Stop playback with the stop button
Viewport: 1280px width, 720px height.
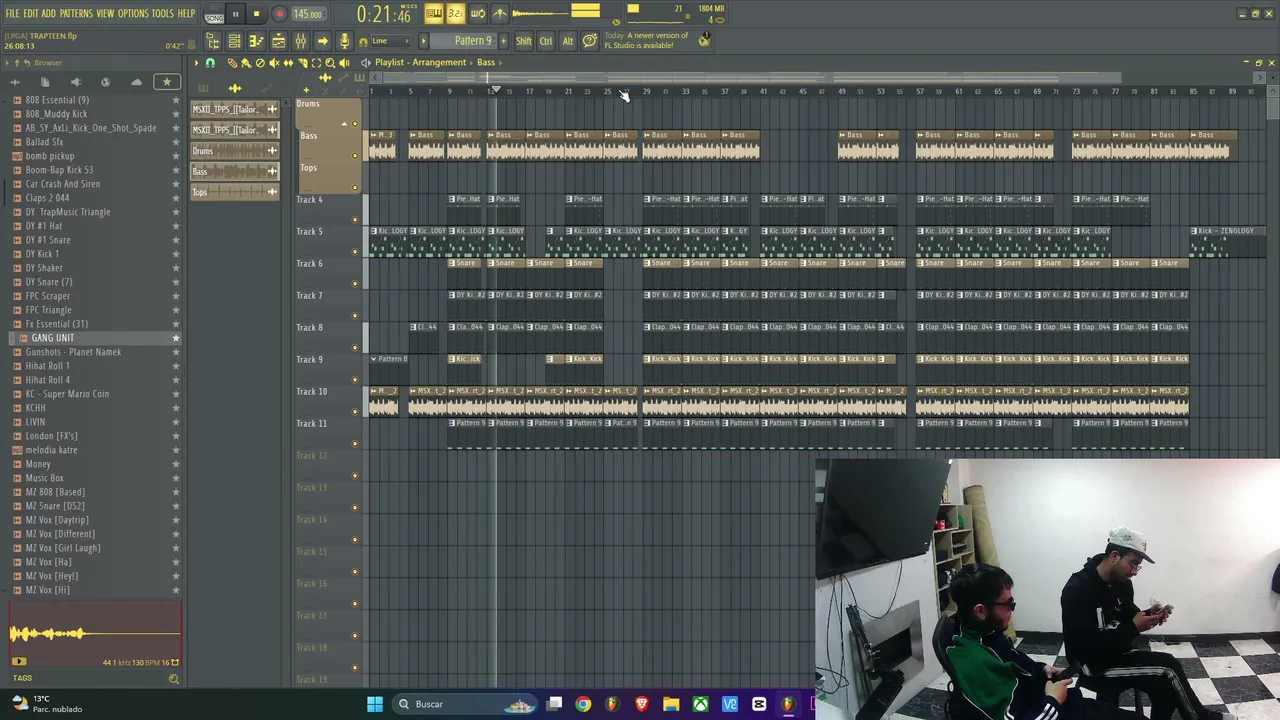pyautogui.click(x=257, y=15)
